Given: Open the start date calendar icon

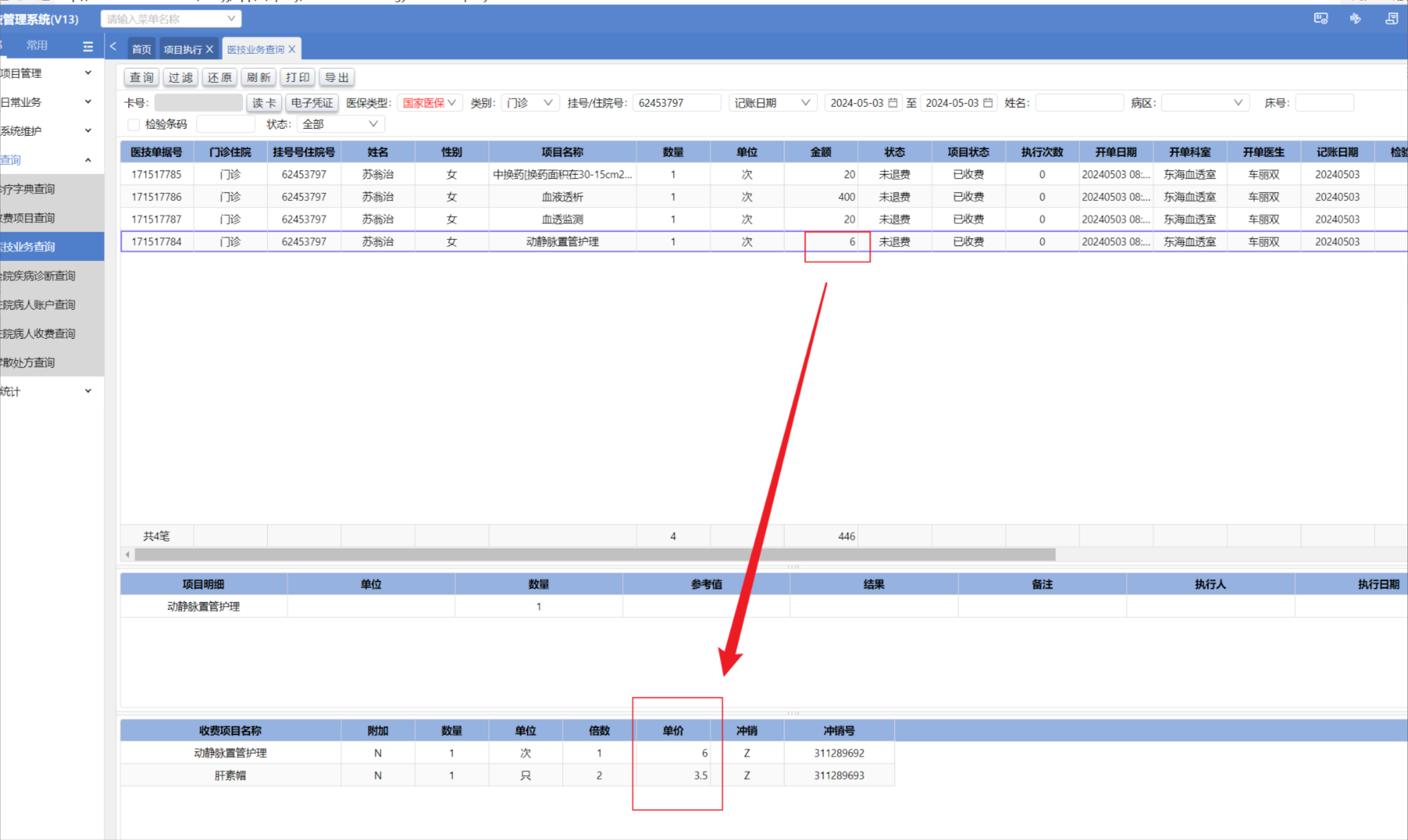Looking at the screenshot, I should coord(893,103).
